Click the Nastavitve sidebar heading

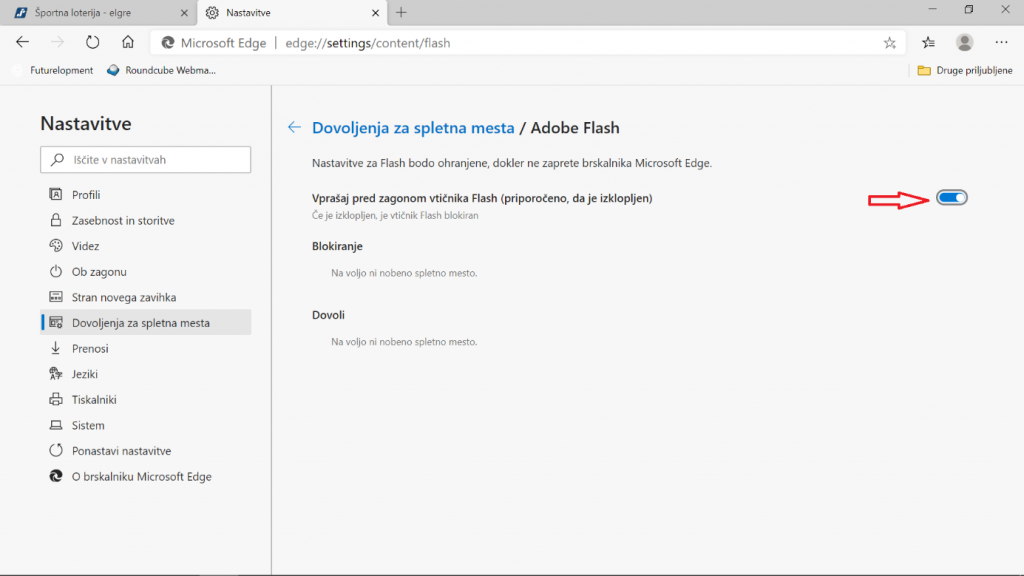click(x=86, y=123)
